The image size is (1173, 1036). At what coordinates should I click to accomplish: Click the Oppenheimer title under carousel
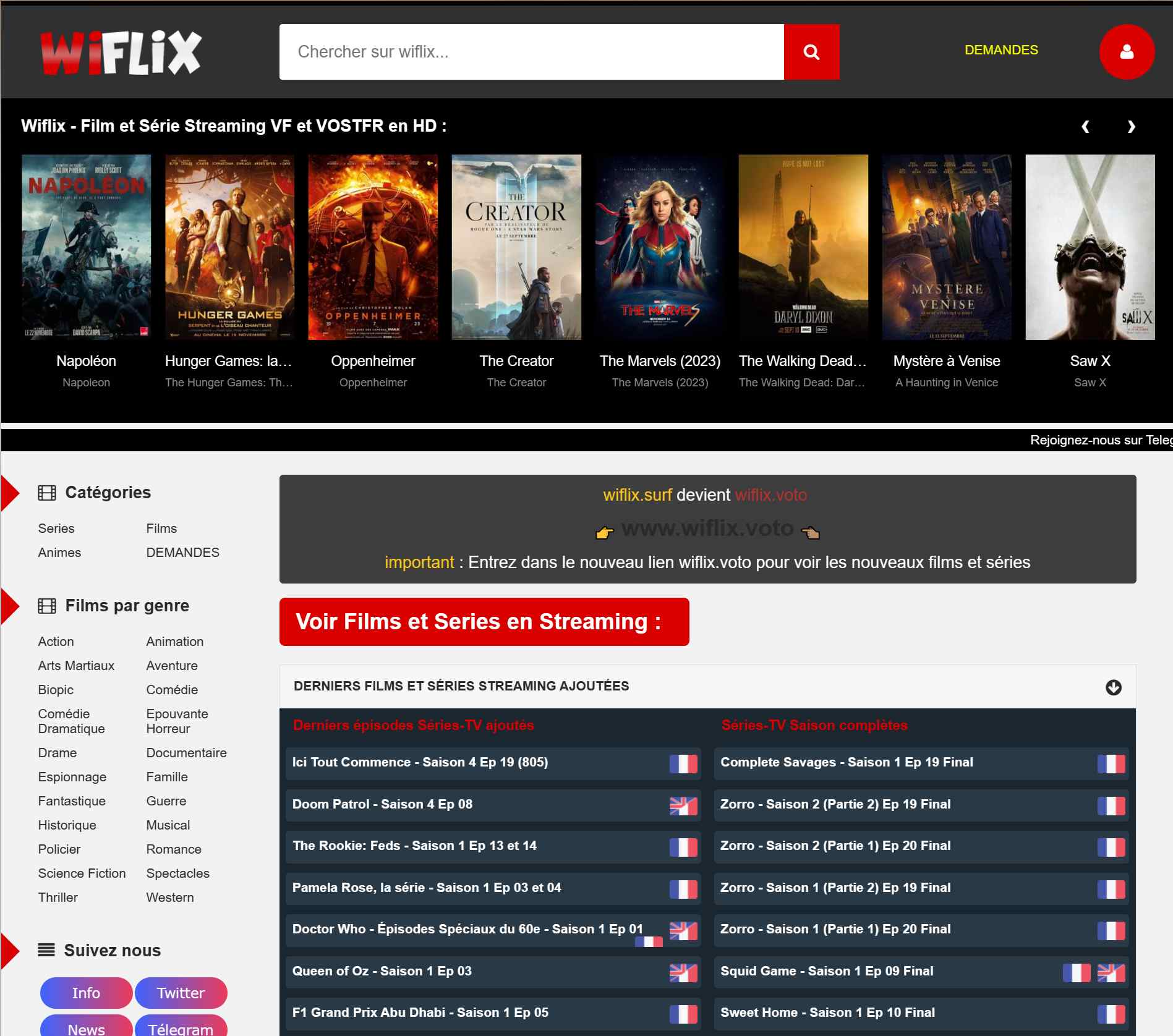click(x=373, y=361)
